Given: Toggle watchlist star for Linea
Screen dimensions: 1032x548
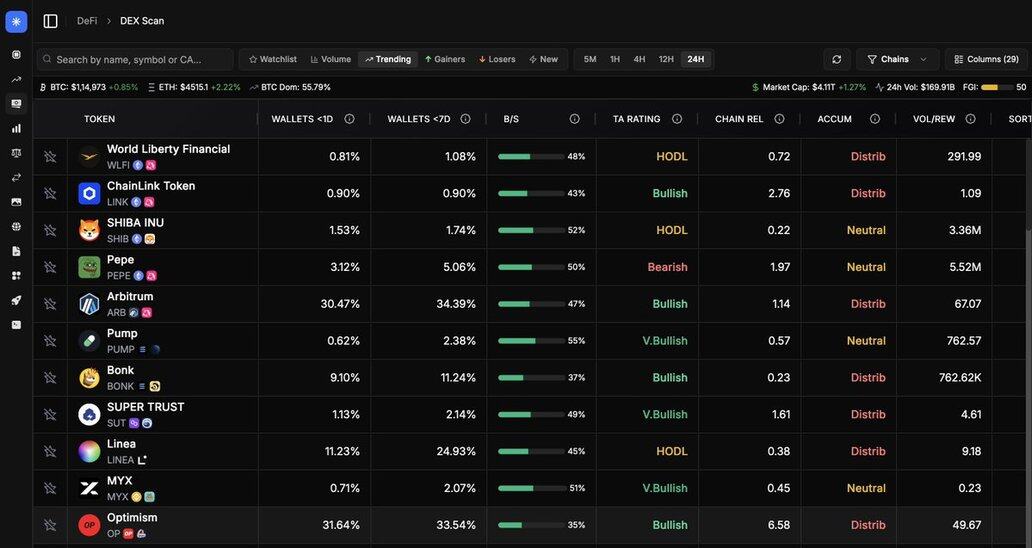Looking at the screenshot, I should (x=50, y=451).
